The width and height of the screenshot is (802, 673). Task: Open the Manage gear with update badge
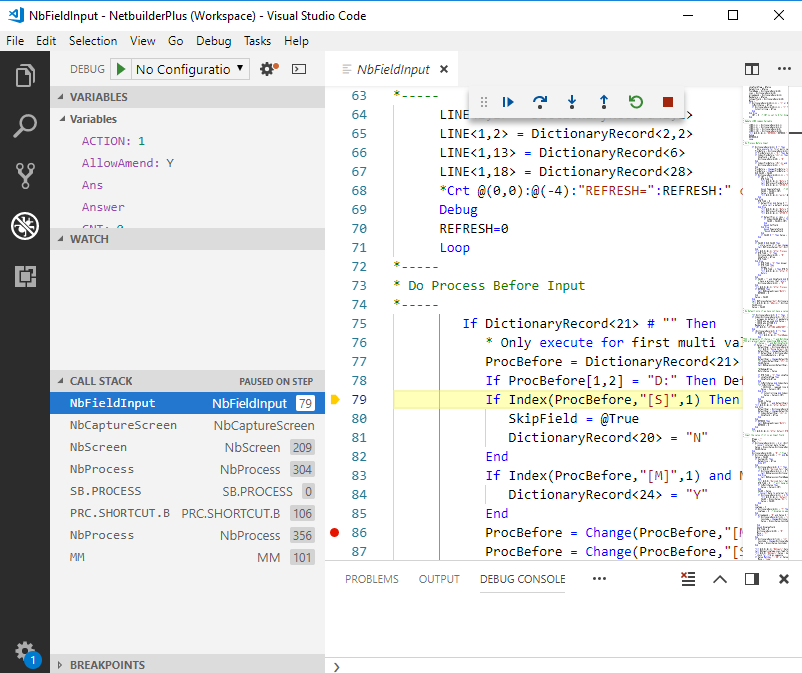point(25,652)
